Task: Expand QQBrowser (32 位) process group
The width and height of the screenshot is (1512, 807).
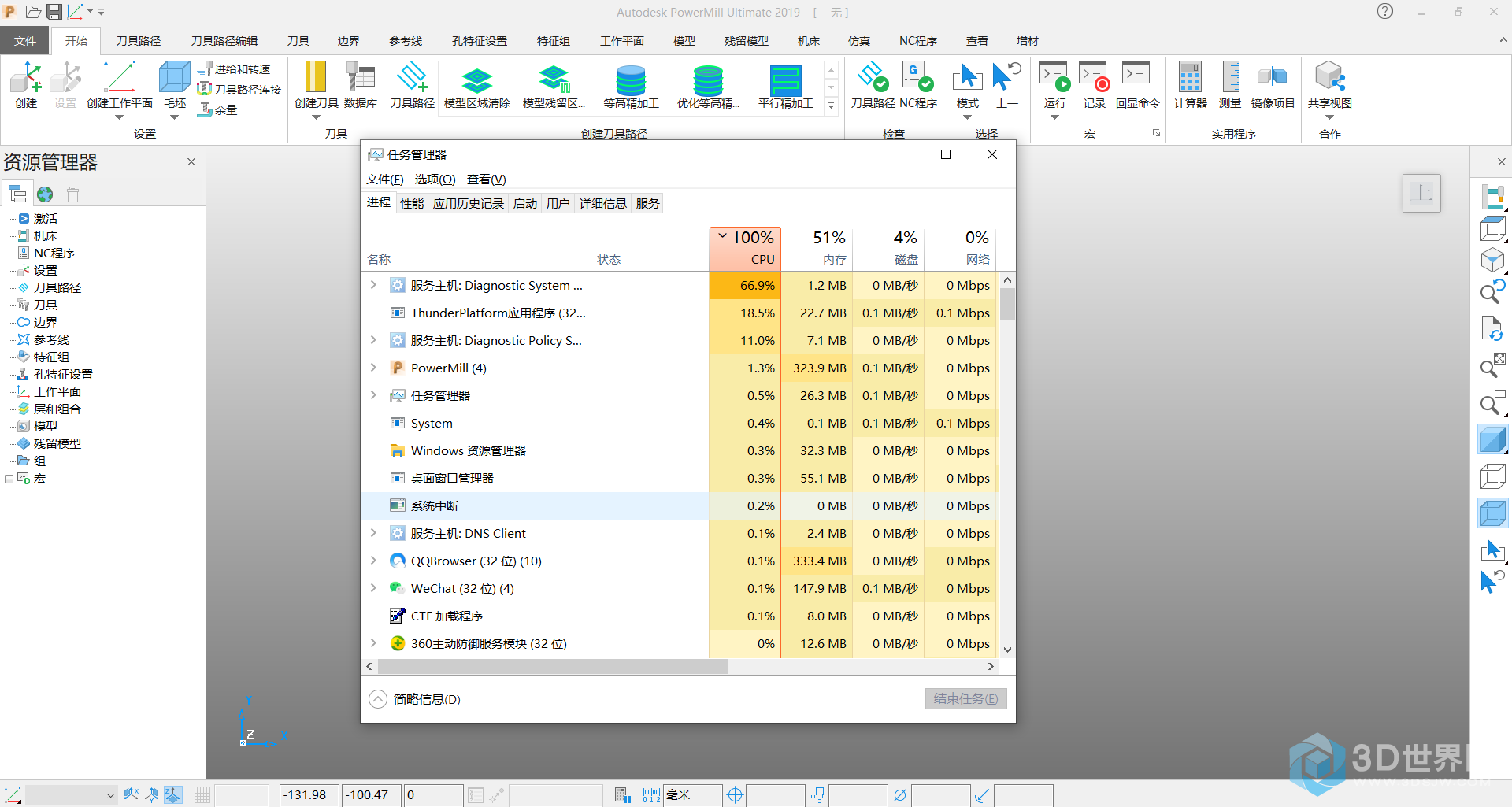Action: pyautogui.click(x=373, y=561)
